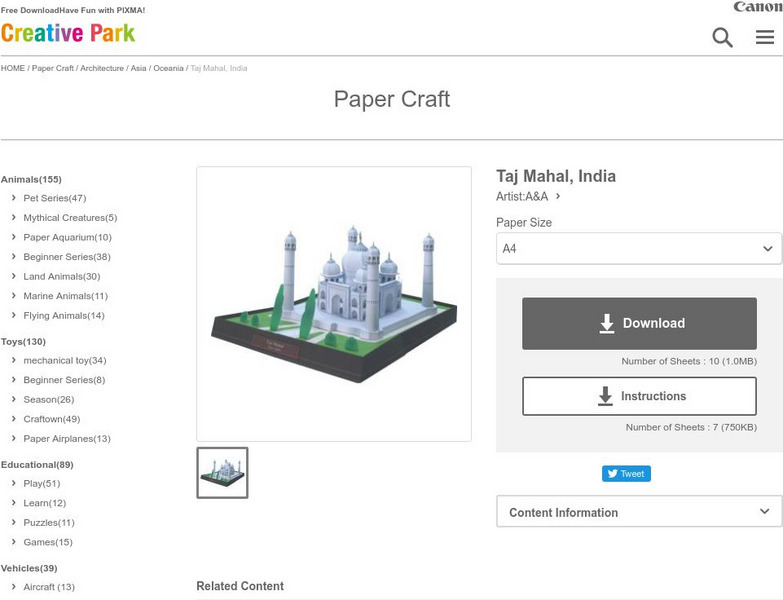Viewport: 783px width, 600px height.
Task: Open the Educational(89) category heading
Action: 37,465
